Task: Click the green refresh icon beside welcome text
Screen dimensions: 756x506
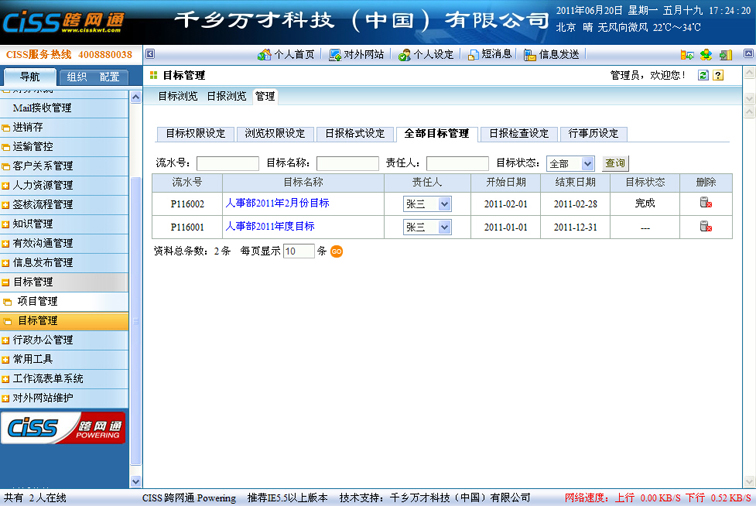Action: point(704,75)
